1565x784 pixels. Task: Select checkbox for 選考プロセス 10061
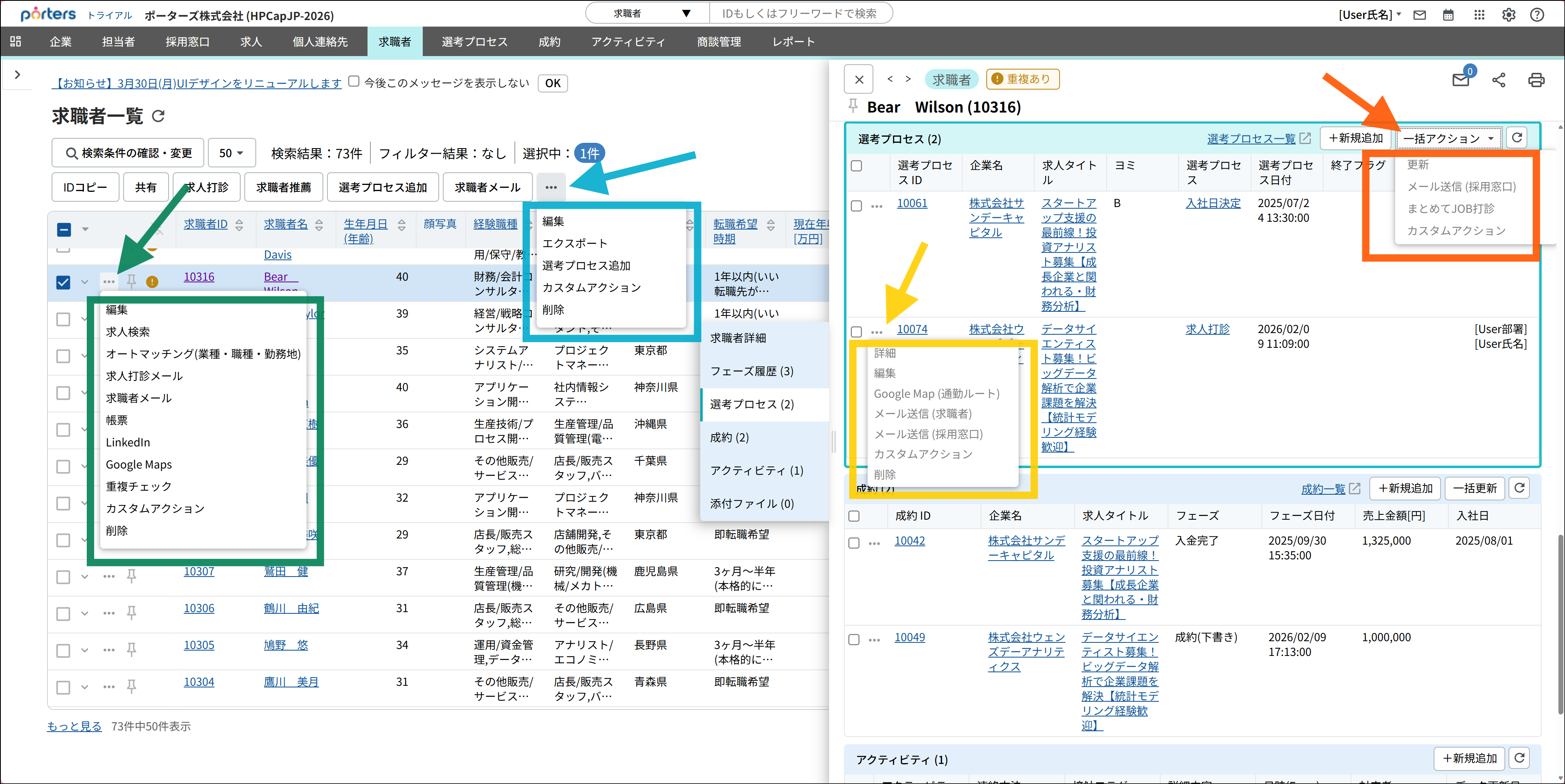[x=856, y=205]
